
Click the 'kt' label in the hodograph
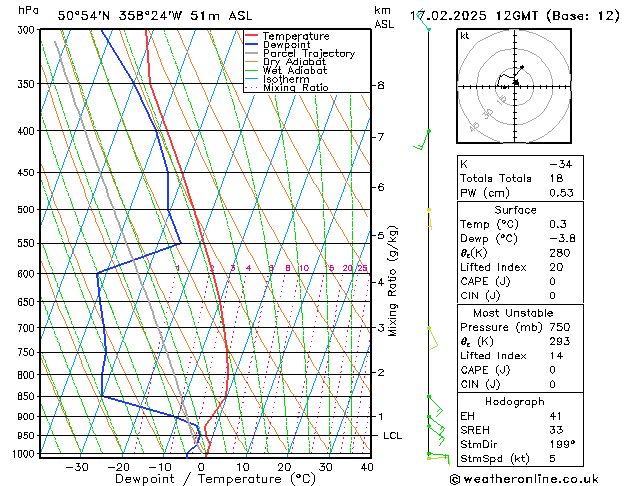pyautogui.click(x=465, y=36)
